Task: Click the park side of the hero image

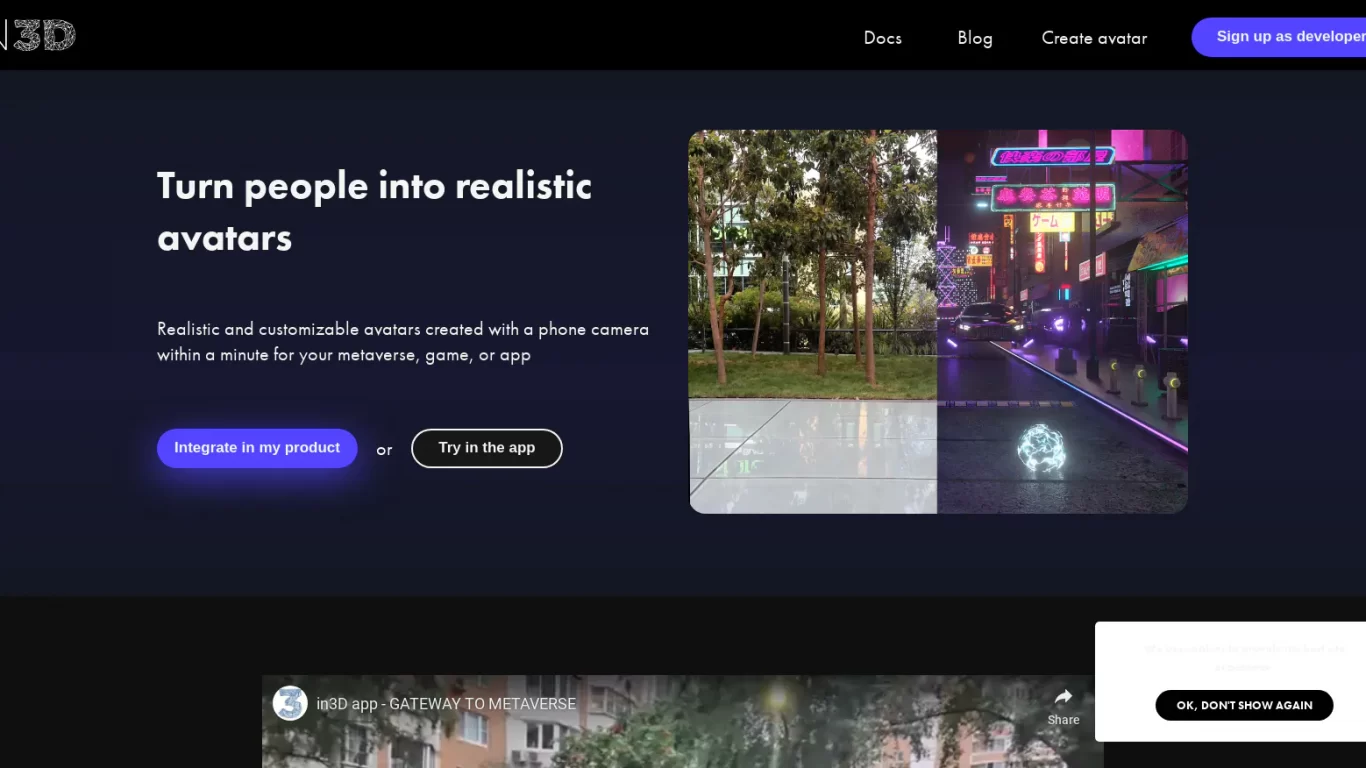Action: [x=812, y=300]
